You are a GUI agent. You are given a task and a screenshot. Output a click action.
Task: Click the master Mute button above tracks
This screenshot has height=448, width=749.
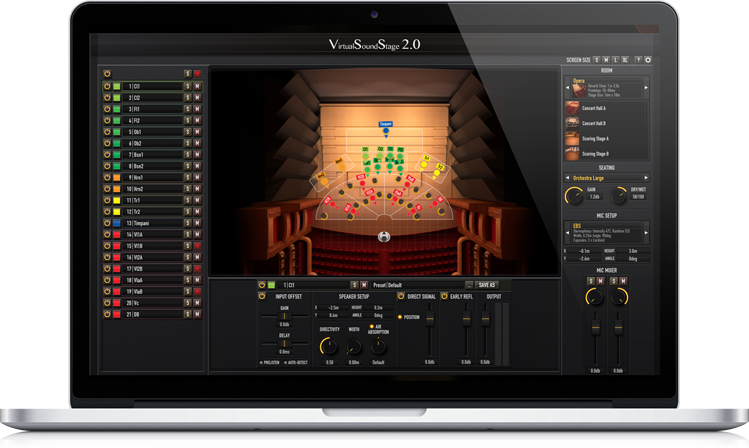197,74
